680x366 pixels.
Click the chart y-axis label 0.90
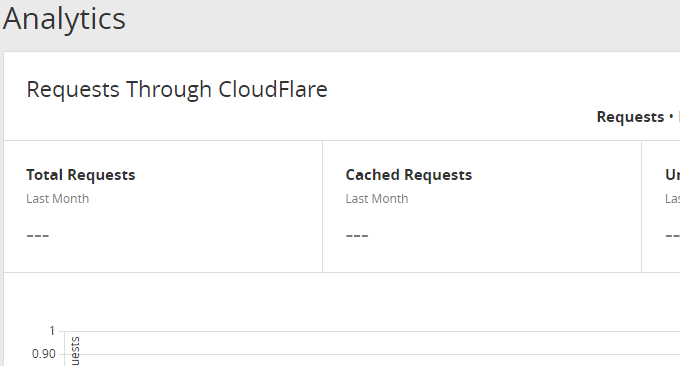pyautogui.click(x=44, y=354)
